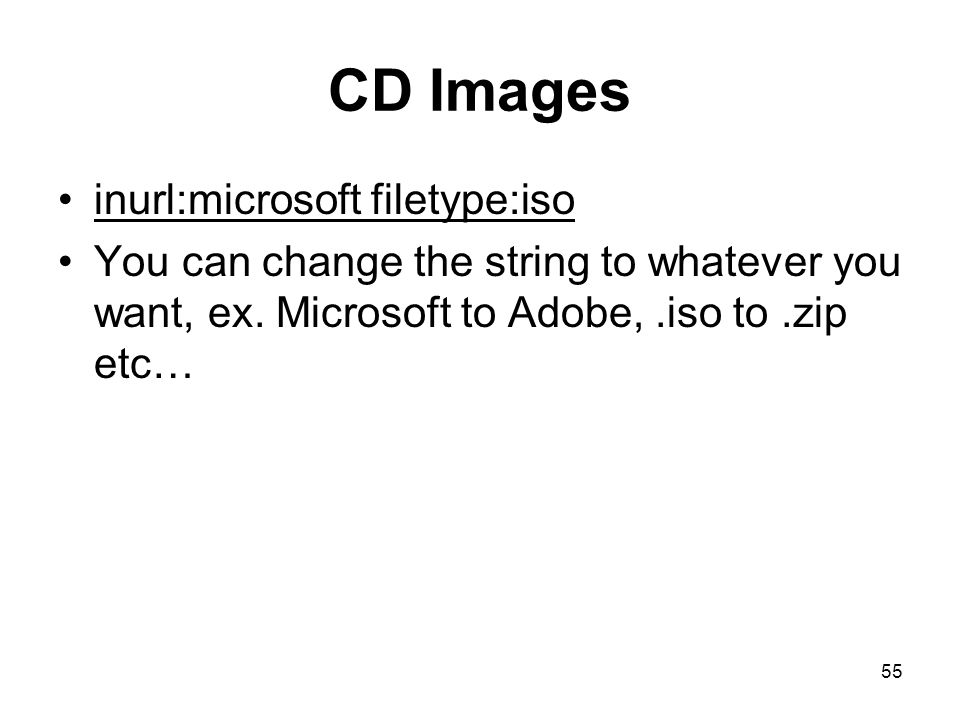960x720 pixels.
Task: Click the 'etc…' text
Action: point(143,364)
